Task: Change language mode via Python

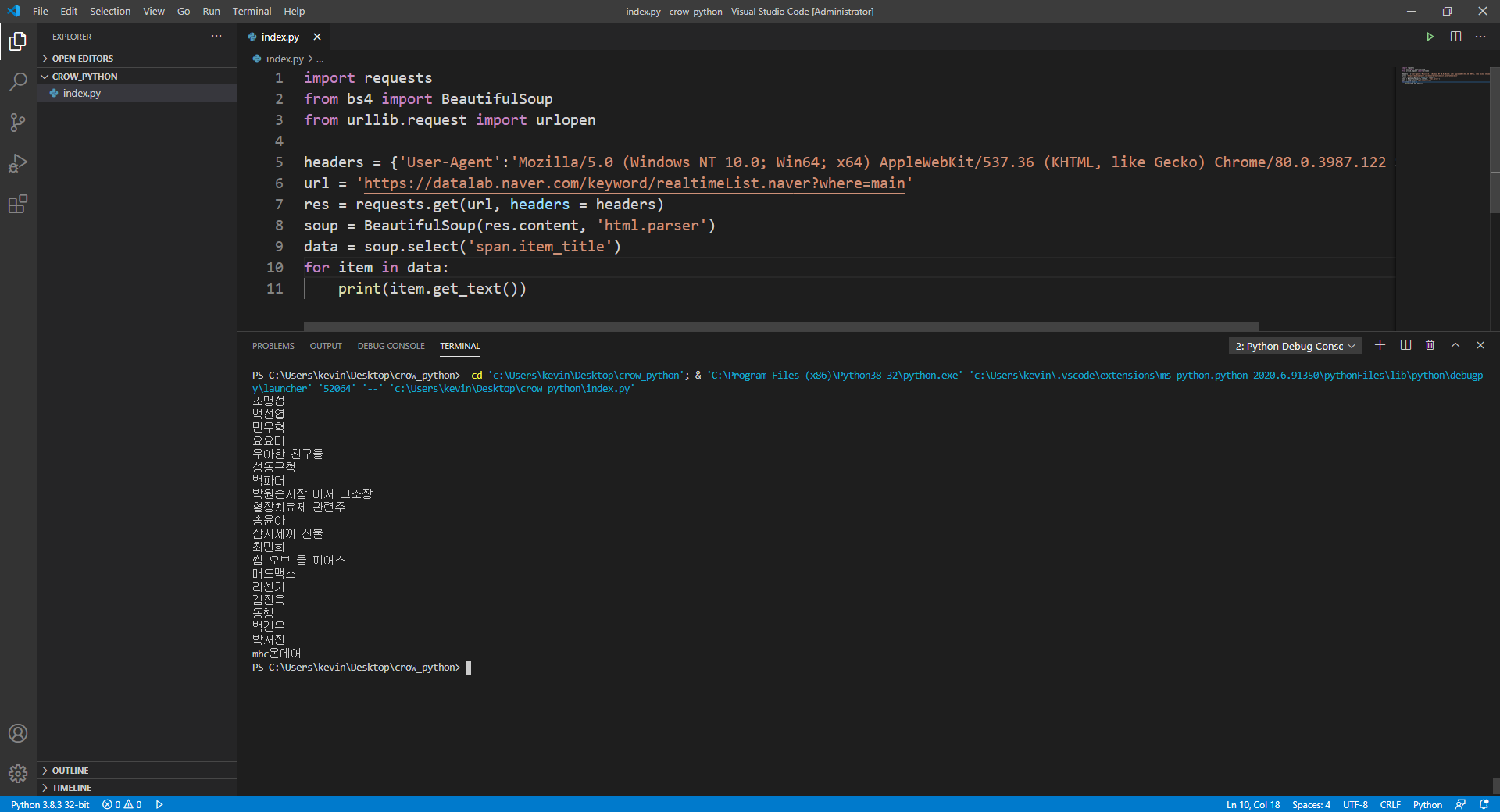Action: 1427,804
